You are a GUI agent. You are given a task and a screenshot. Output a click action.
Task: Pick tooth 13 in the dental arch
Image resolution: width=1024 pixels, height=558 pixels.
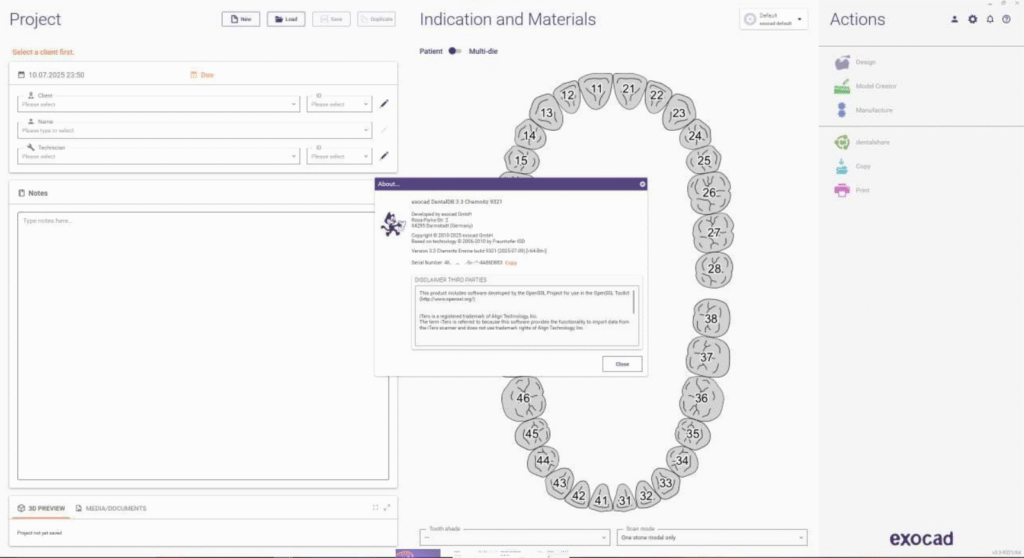pos(546,113)
